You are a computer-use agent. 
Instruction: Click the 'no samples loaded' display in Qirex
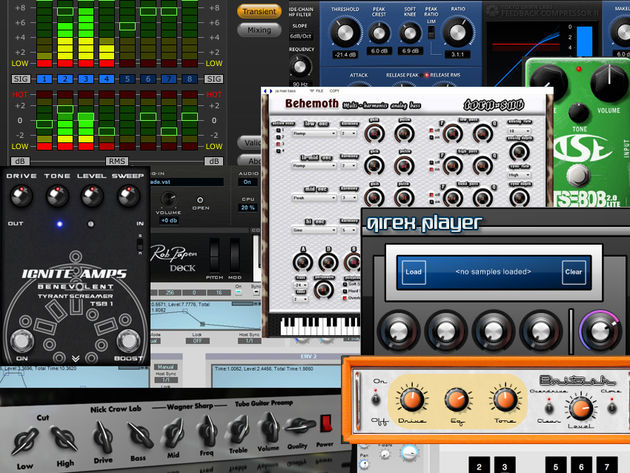coord(493,272)
